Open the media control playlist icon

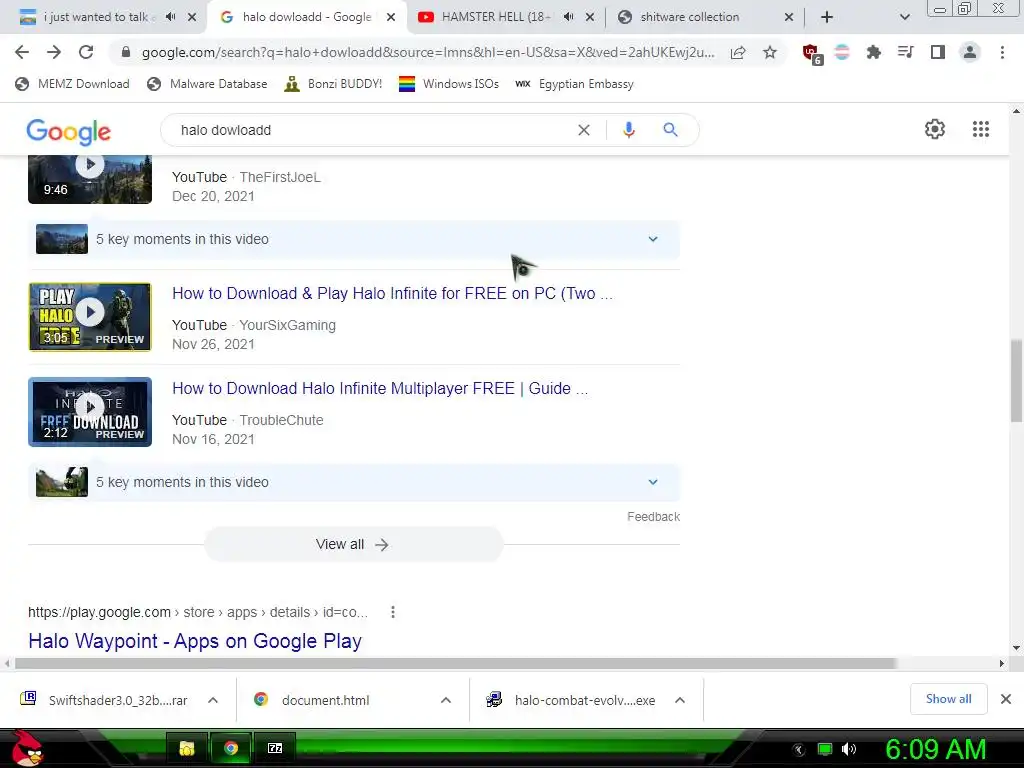905,52
